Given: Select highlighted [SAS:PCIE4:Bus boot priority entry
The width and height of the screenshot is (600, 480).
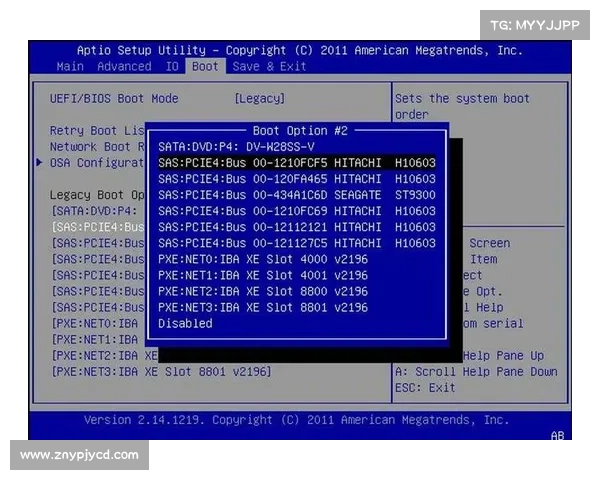Looking at the screenshot, I should tap(98, 227).
